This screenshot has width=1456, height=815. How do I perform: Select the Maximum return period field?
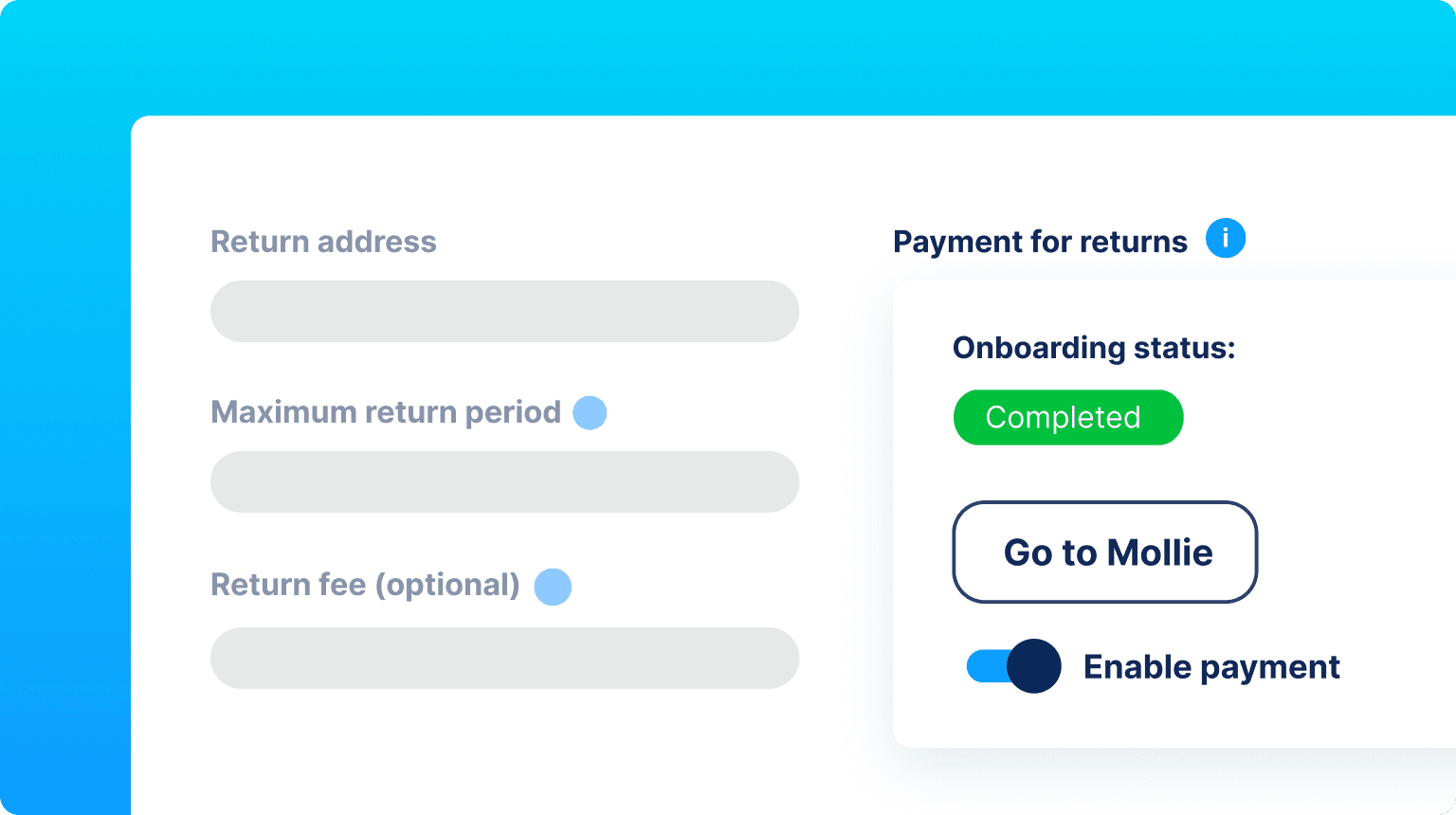coord(504,481)
